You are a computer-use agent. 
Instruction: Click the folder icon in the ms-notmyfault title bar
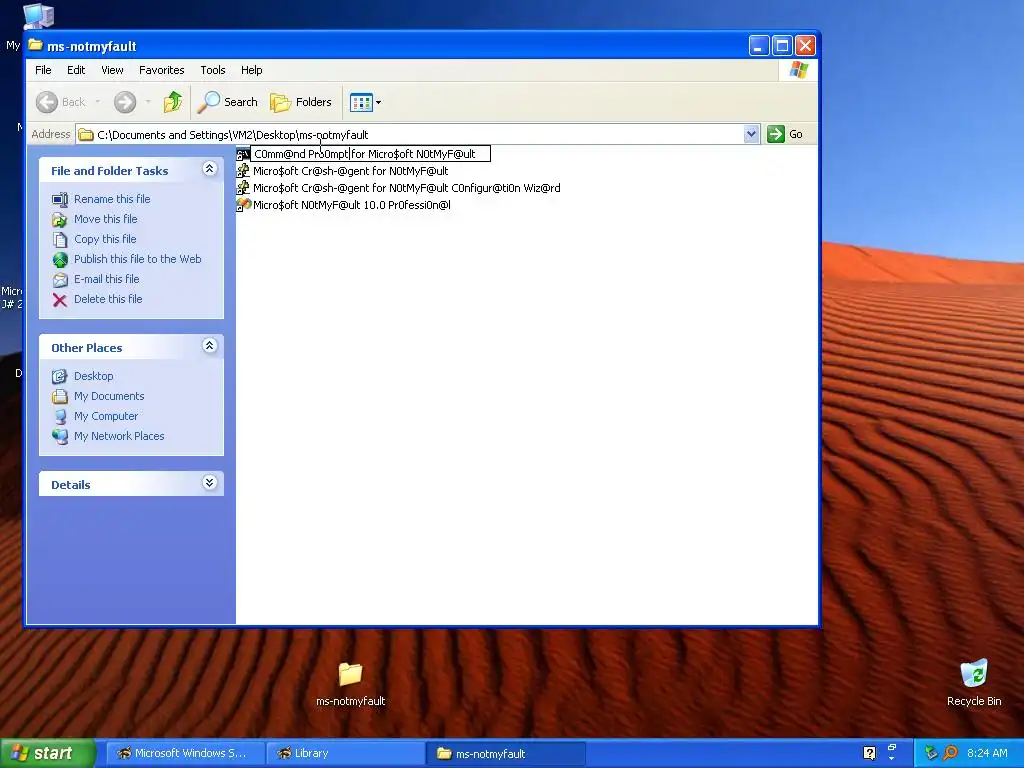[x=36, y=45]
